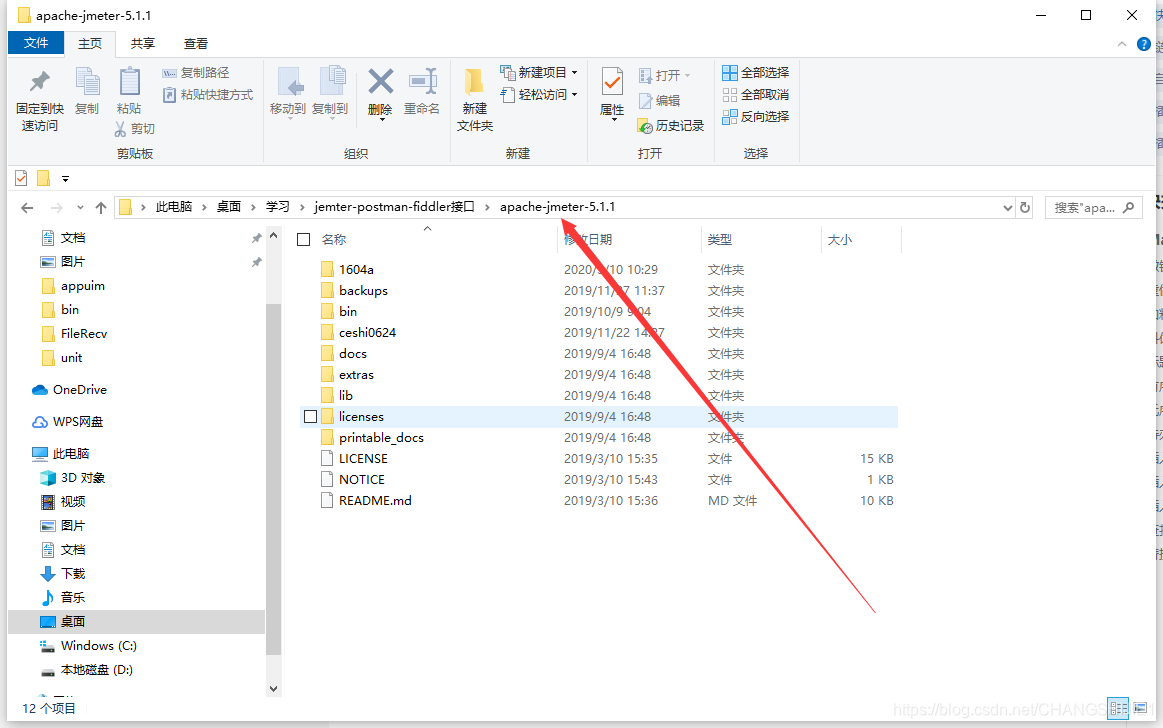
Task: Switch to details view icon in status bar
Action: pyautogui.click(x=1118, y=707)
